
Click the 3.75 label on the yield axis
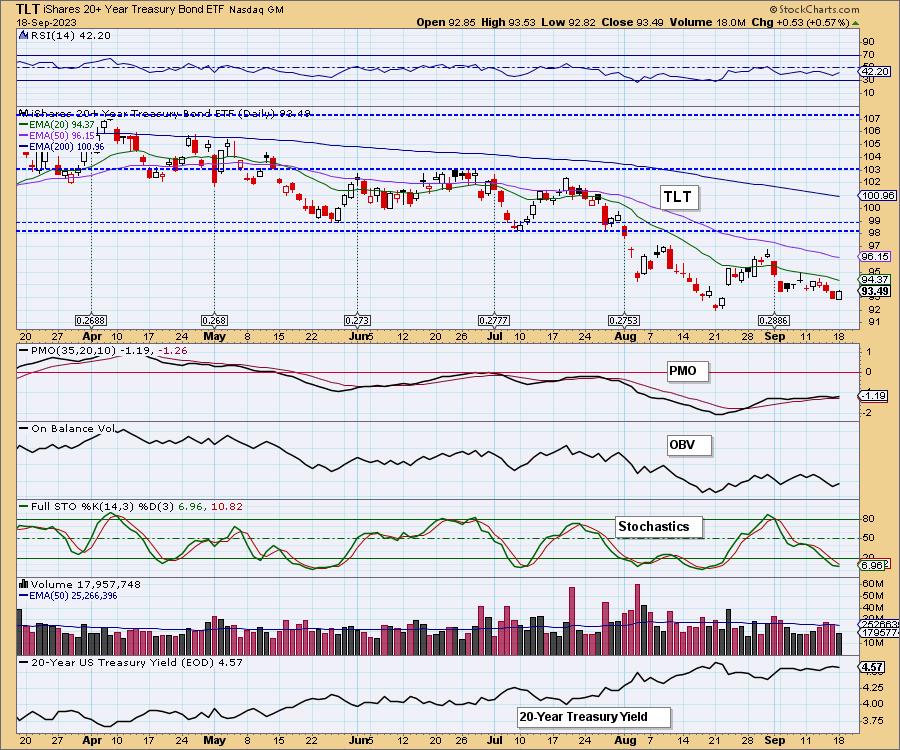872,721
